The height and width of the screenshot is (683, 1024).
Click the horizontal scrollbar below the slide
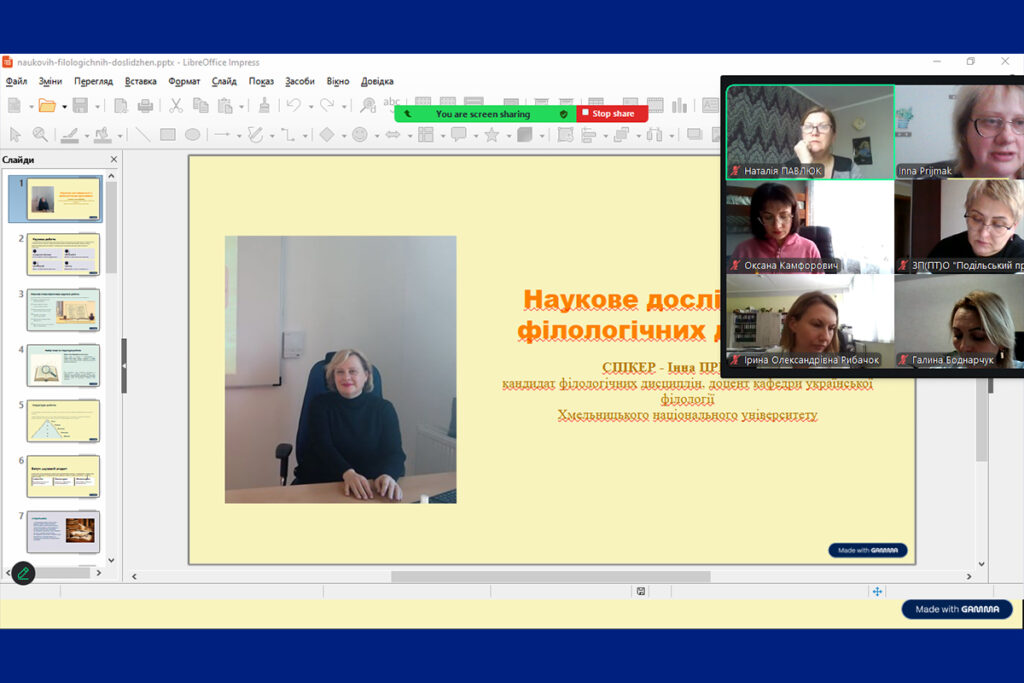point(550,577)
